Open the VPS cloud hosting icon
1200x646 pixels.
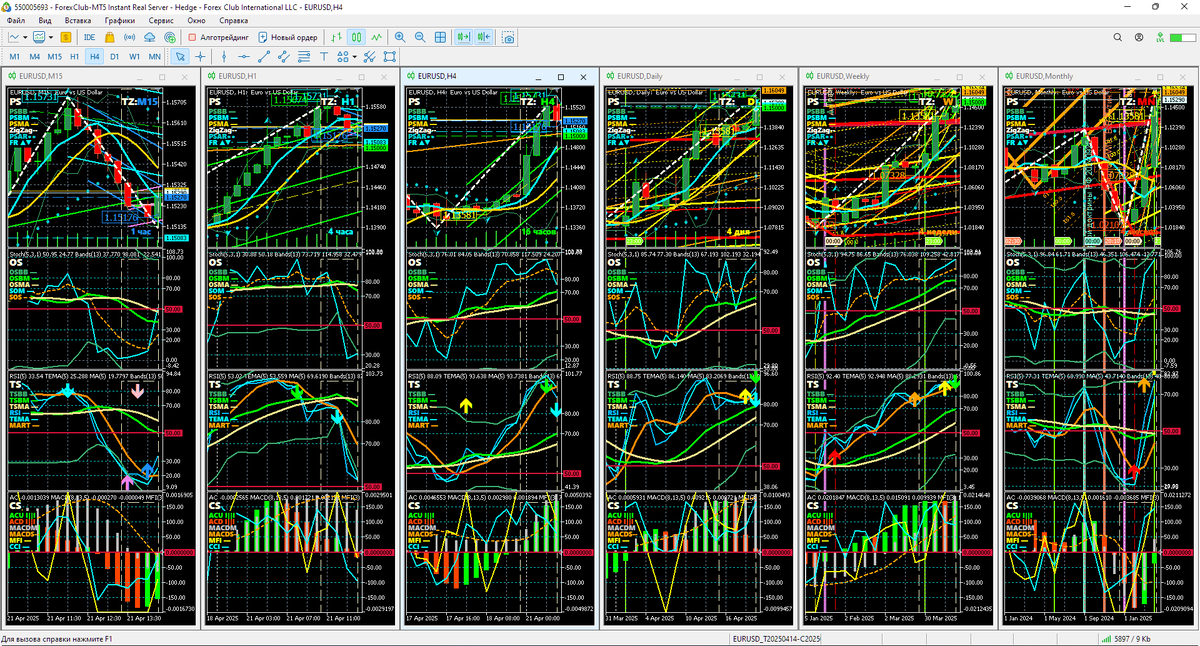coord(149,37)
